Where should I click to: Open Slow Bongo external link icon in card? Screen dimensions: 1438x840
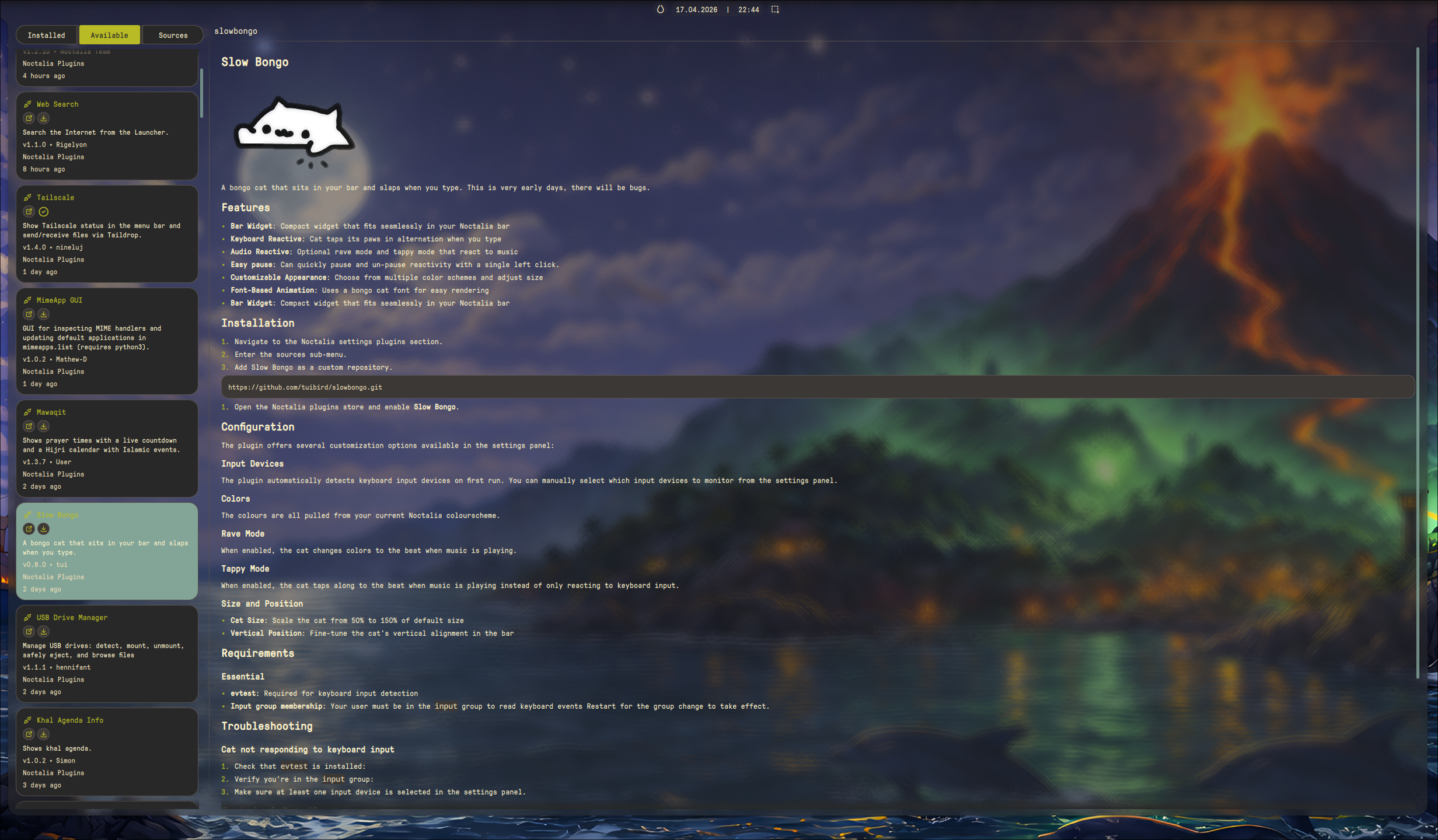point(29,529)
